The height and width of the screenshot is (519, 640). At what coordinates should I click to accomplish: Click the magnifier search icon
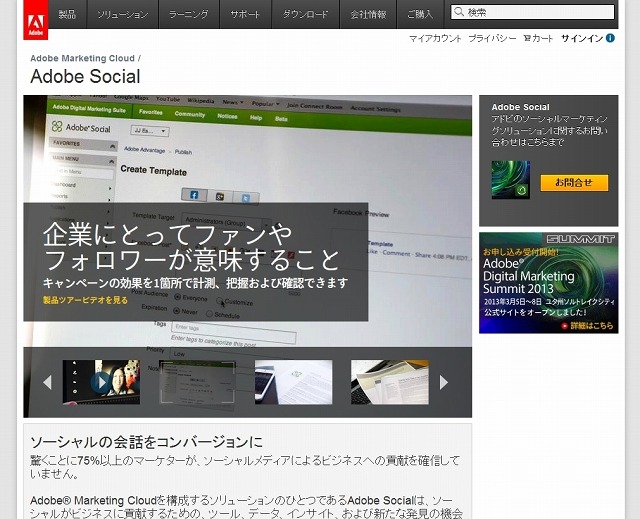point(459,12)
